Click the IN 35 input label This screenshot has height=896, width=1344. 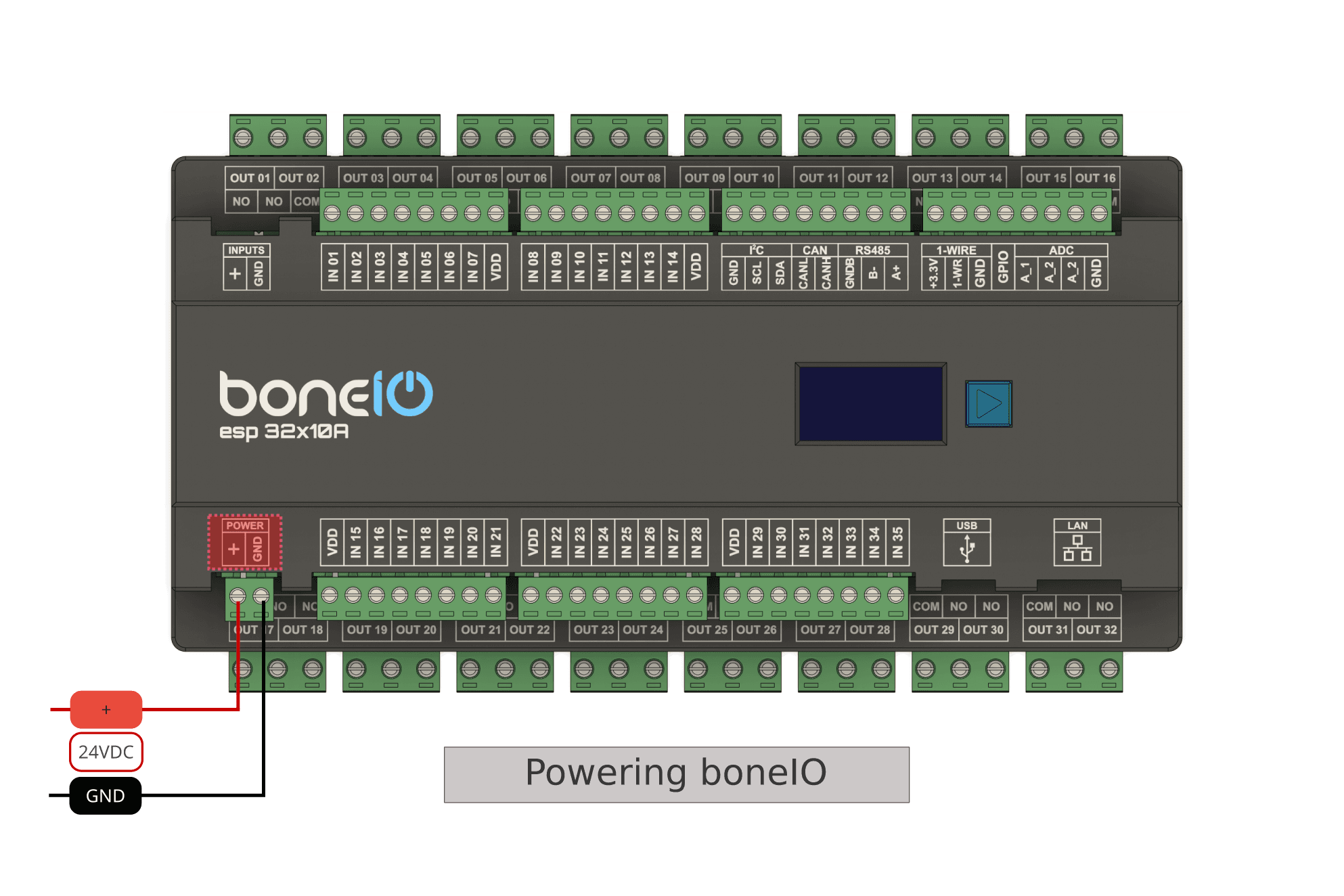tap(897, 542)
